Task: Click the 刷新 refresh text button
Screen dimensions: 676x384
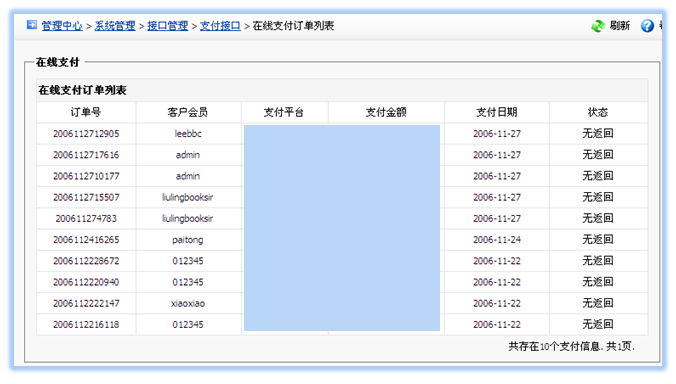Action: click(x=620, y=26)
